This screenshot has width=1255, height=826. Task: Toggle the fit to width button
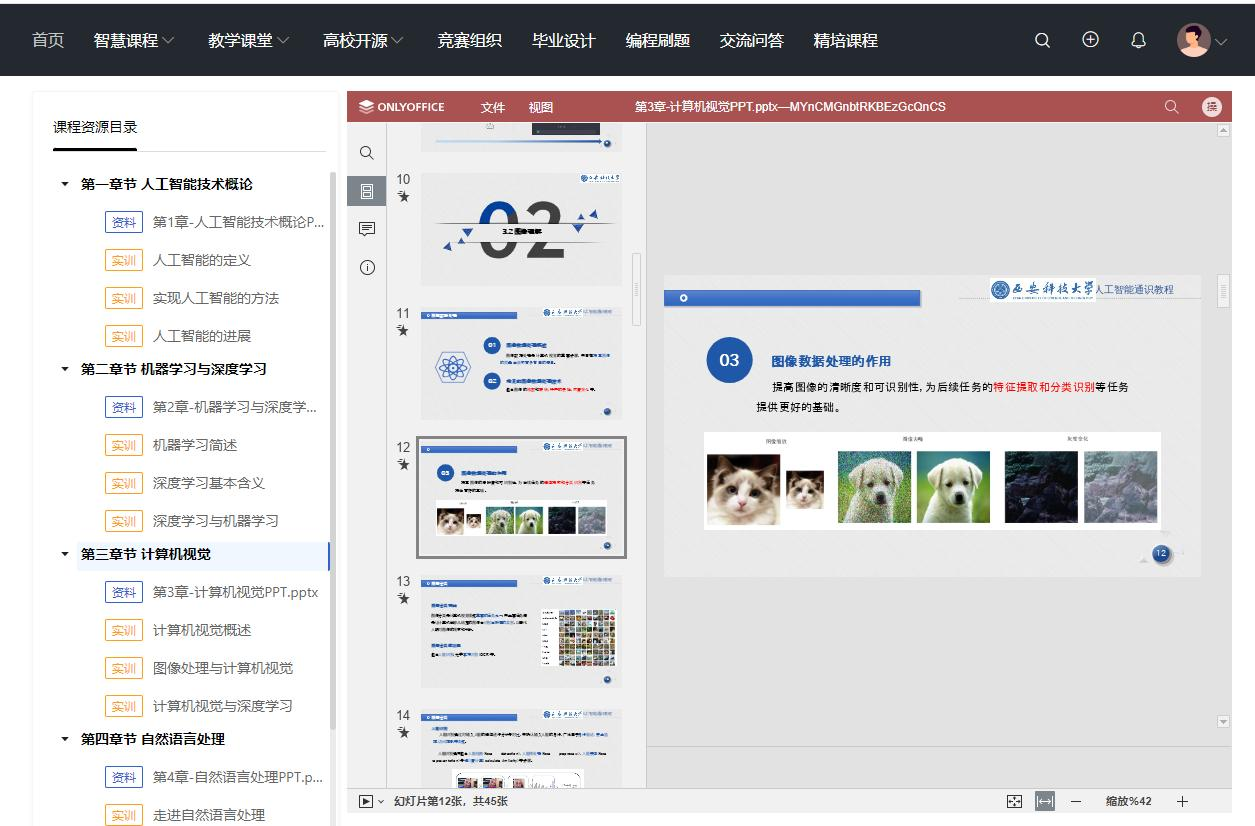[1045, 801]
